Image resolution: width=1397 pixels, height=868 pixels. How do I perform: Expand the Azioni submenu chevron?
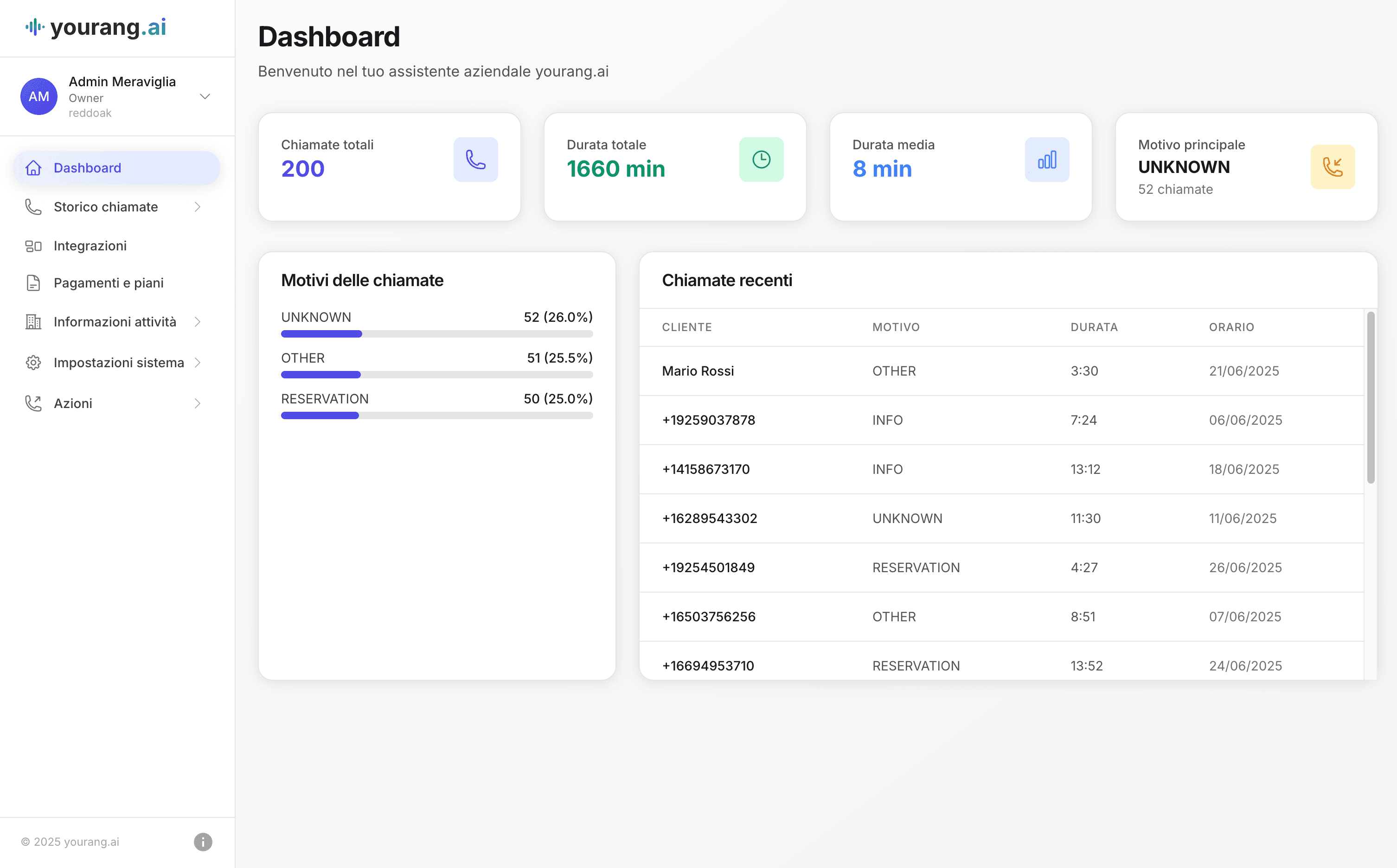tap(198, 403)
